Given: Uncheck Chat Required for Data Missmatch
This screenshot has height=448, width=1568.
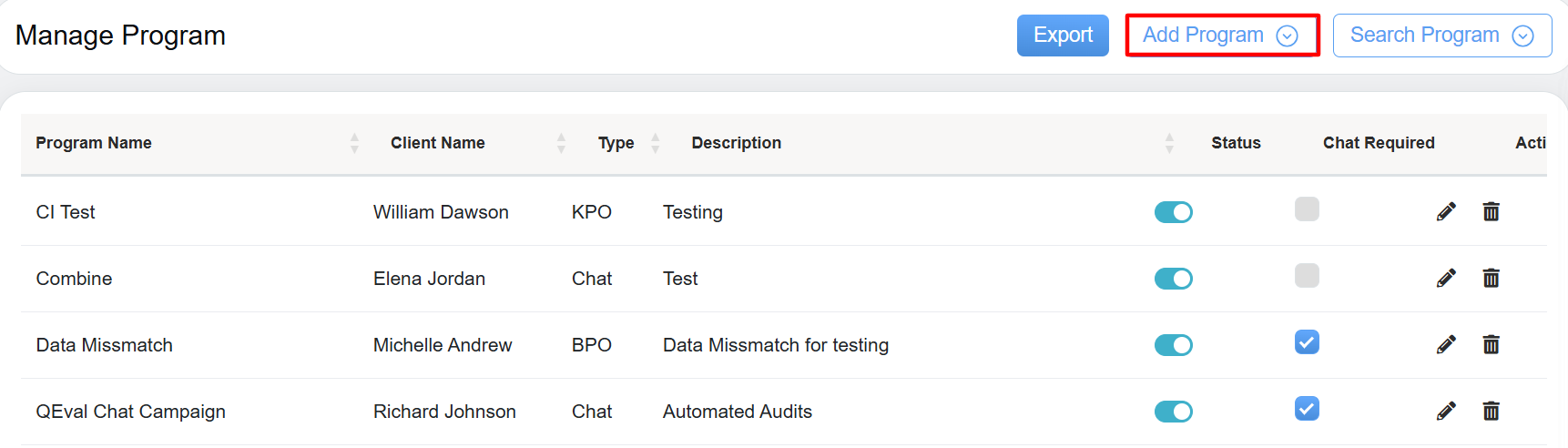Looking at the screenshot, I should [1307, 342].
